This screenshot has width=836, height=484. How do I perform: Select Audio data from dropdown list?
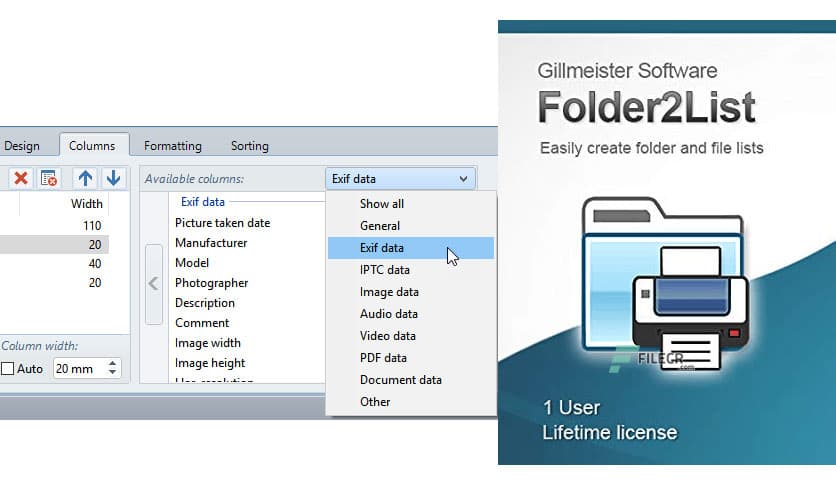click(x=411, y=314)
